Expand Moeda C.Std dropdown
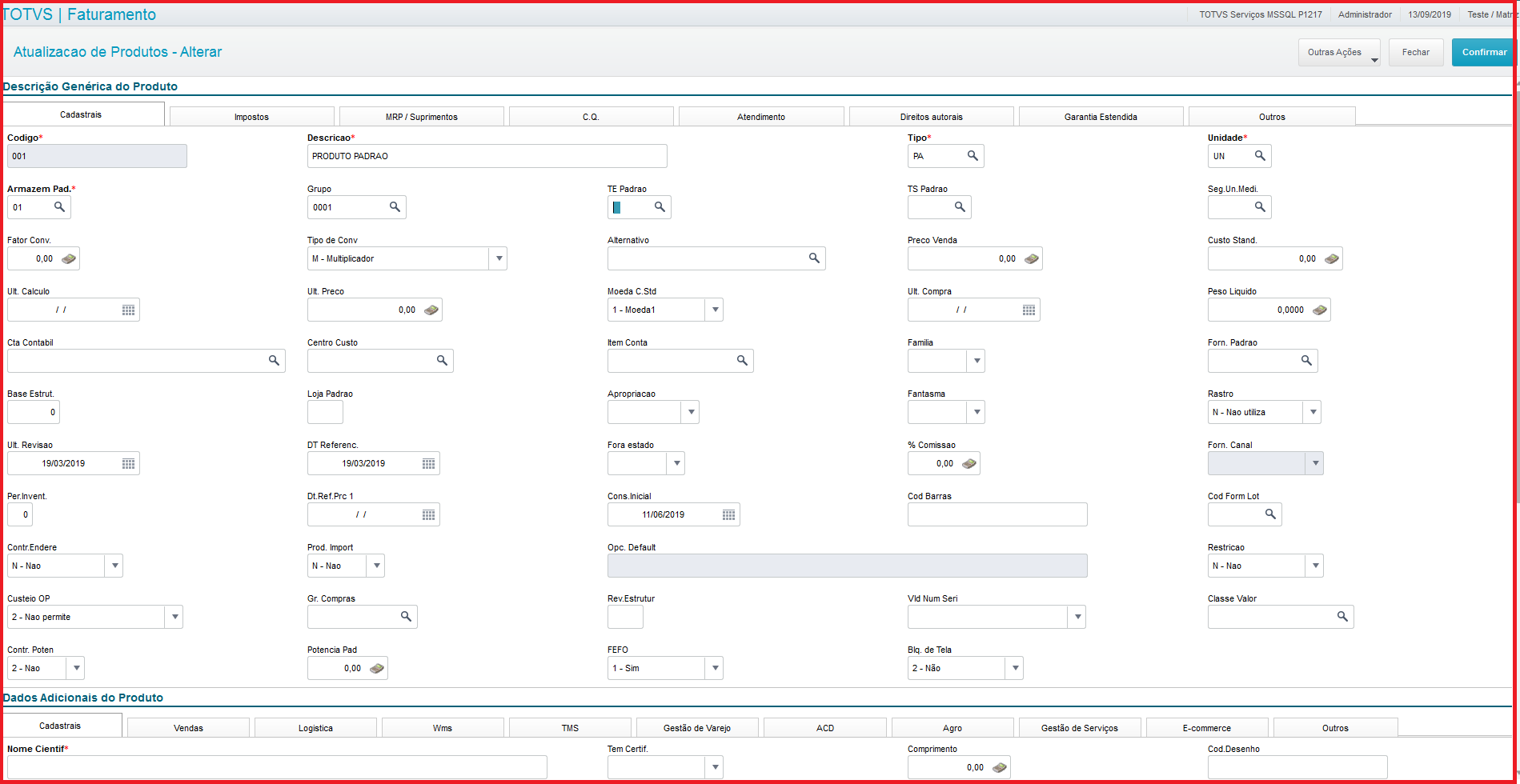 click(x=714, y=310)
